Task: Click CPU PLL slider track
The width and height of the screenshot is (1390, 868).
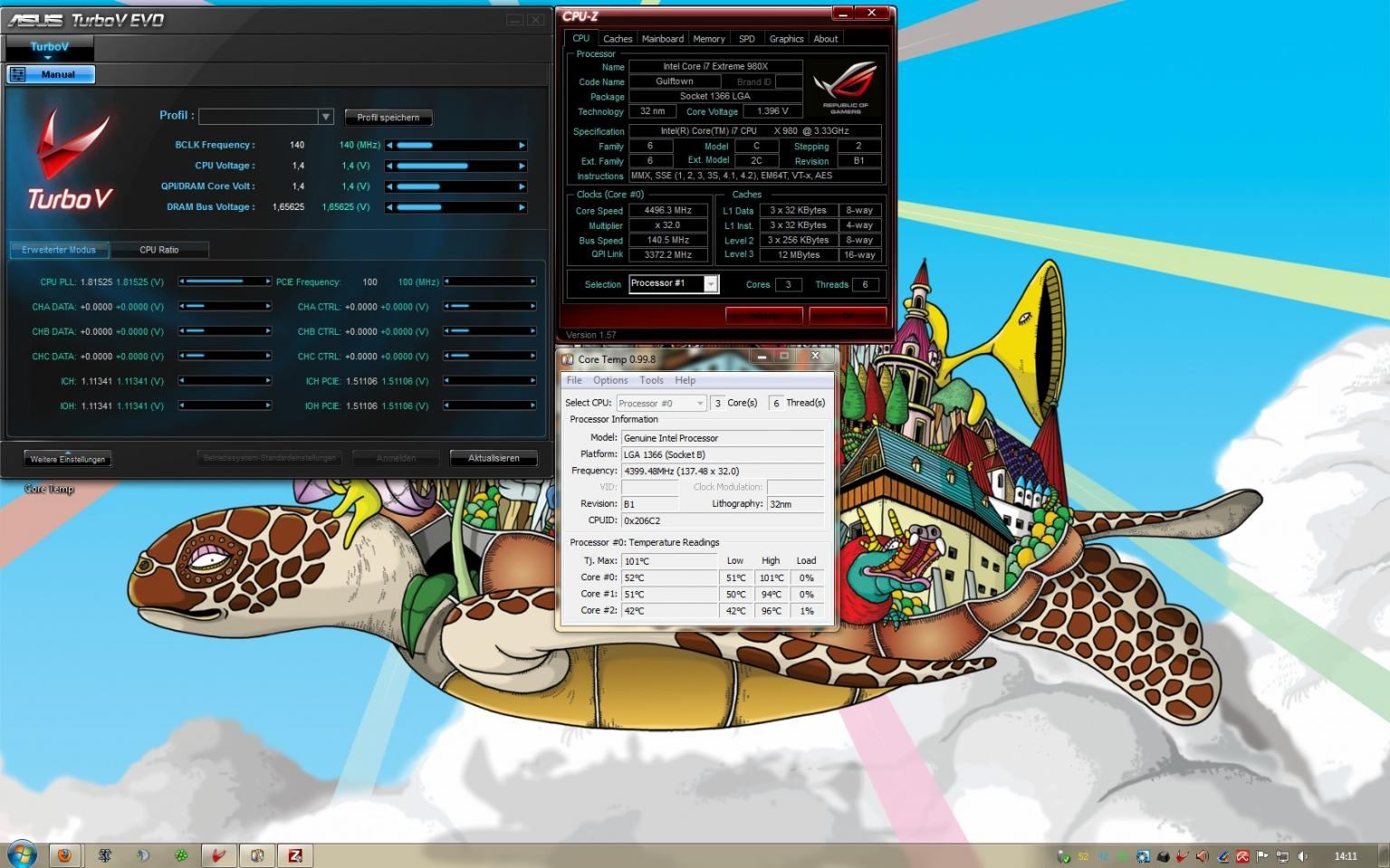Action: (x=225, y=281)
